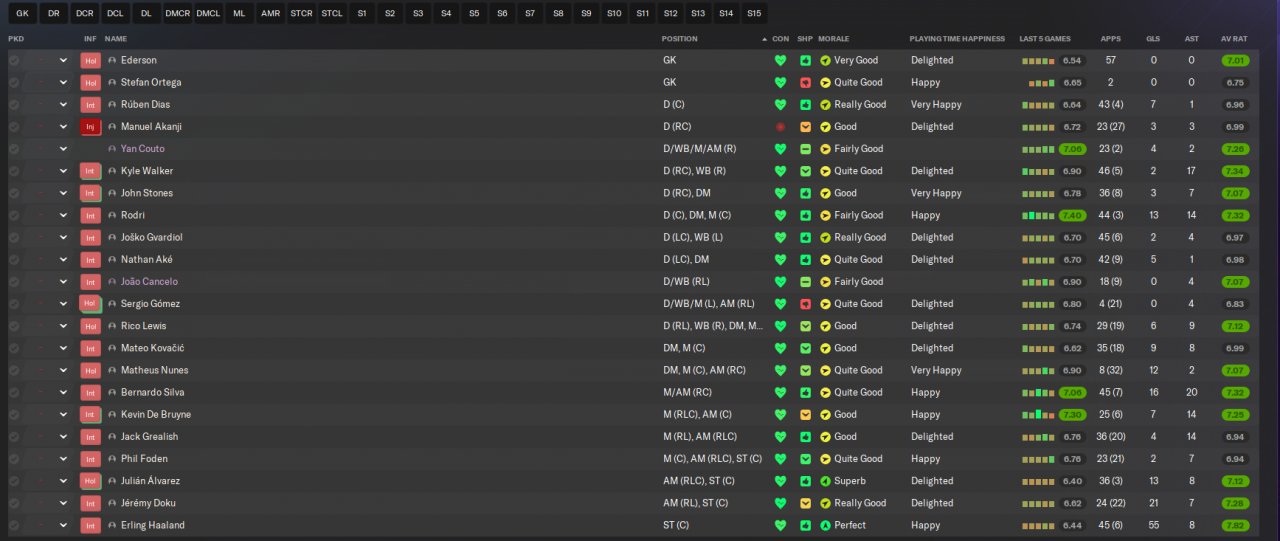Click Manuel Akanji's orange match sharpness icon
1280x541 pixels.
click(805, 127)
